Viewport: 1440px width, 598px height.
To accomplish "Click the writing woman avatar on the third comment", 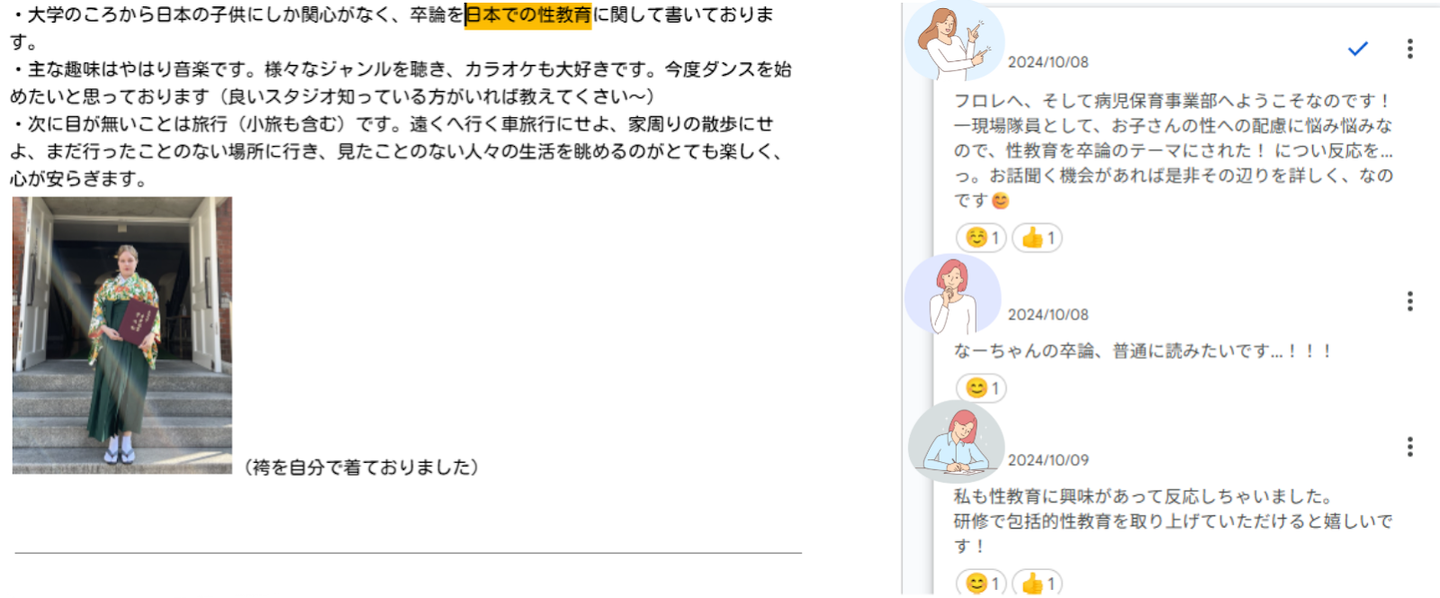I will 956,441.
